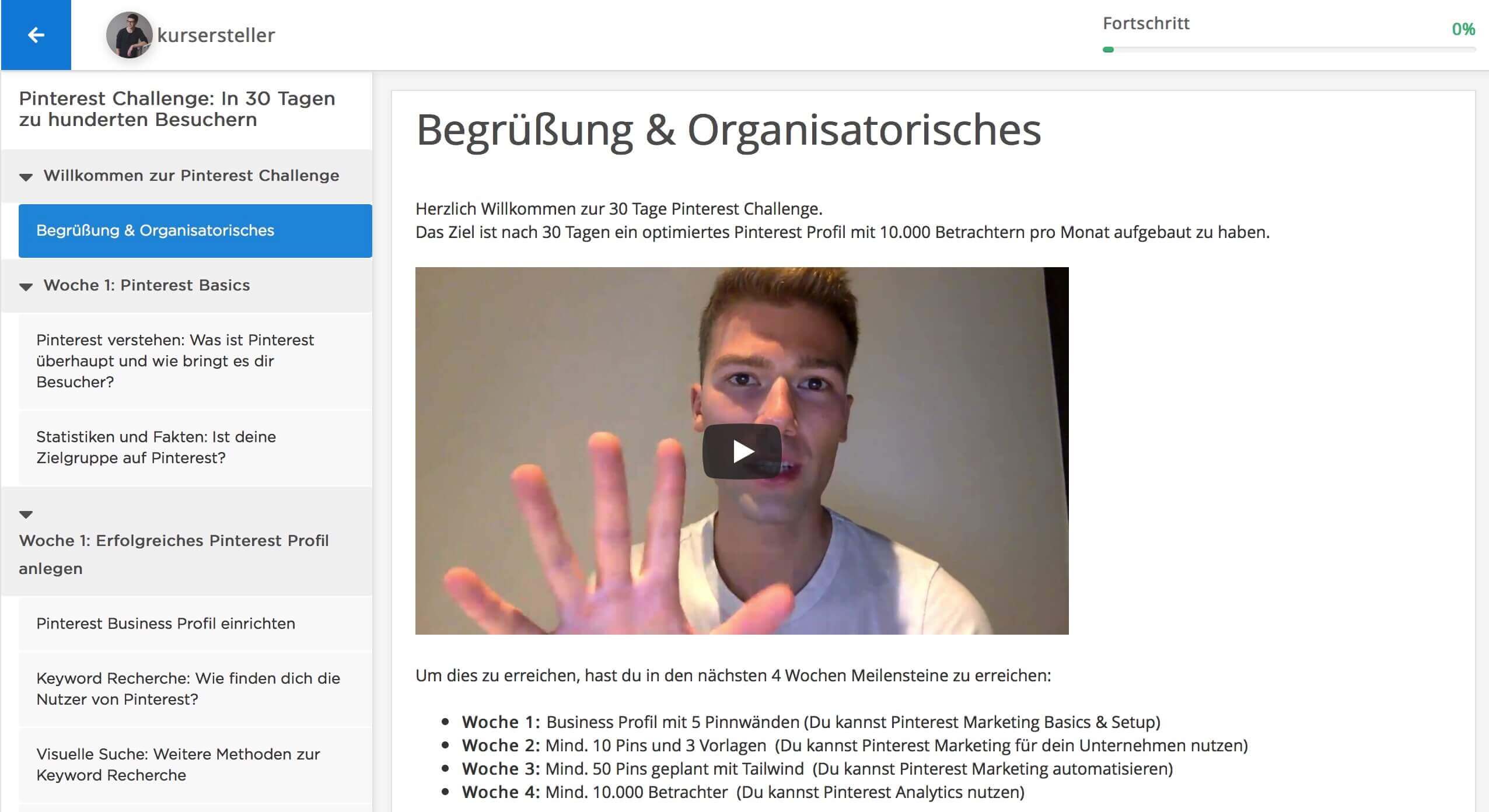This screenshot has width=1489, height=812.
Task: Open Pinterest verstehen lesson
Action: (x=195, y=360)
